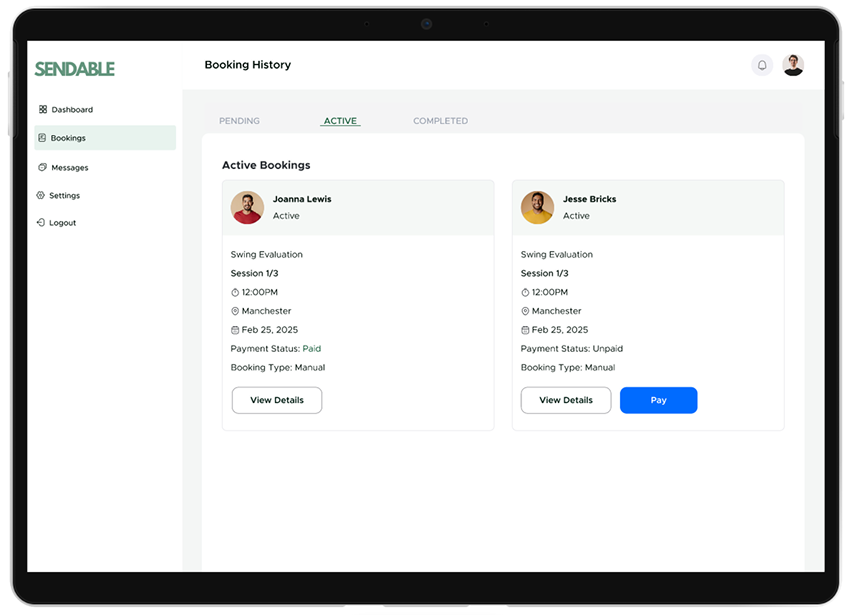
Task: Switch to the Pending tab
Action: click(x=239, y=121)
